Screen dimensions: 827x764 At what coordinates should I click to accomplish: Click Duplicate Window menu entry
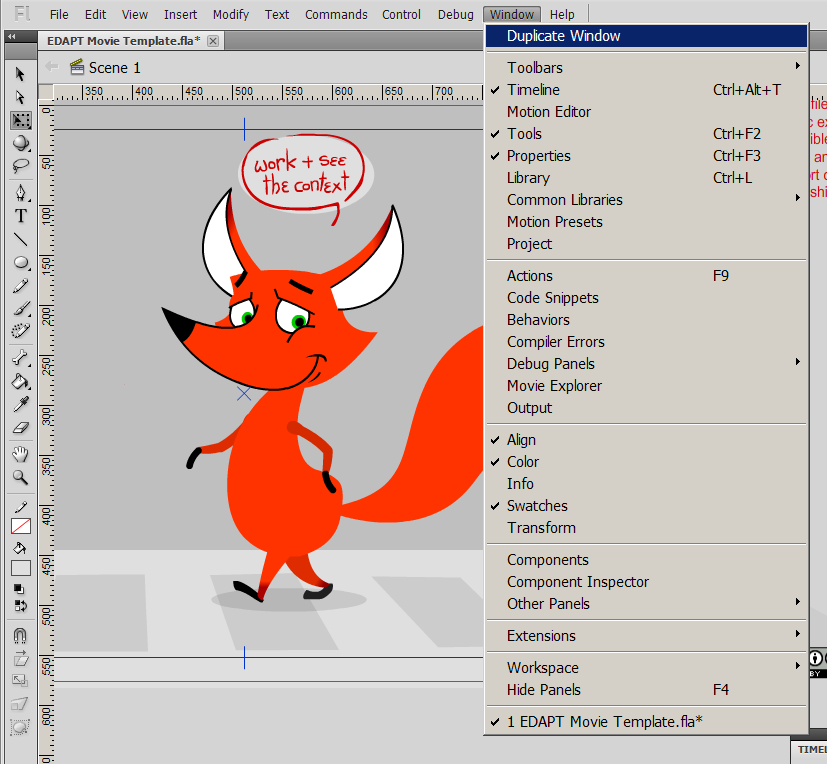(x=563, y=36)
